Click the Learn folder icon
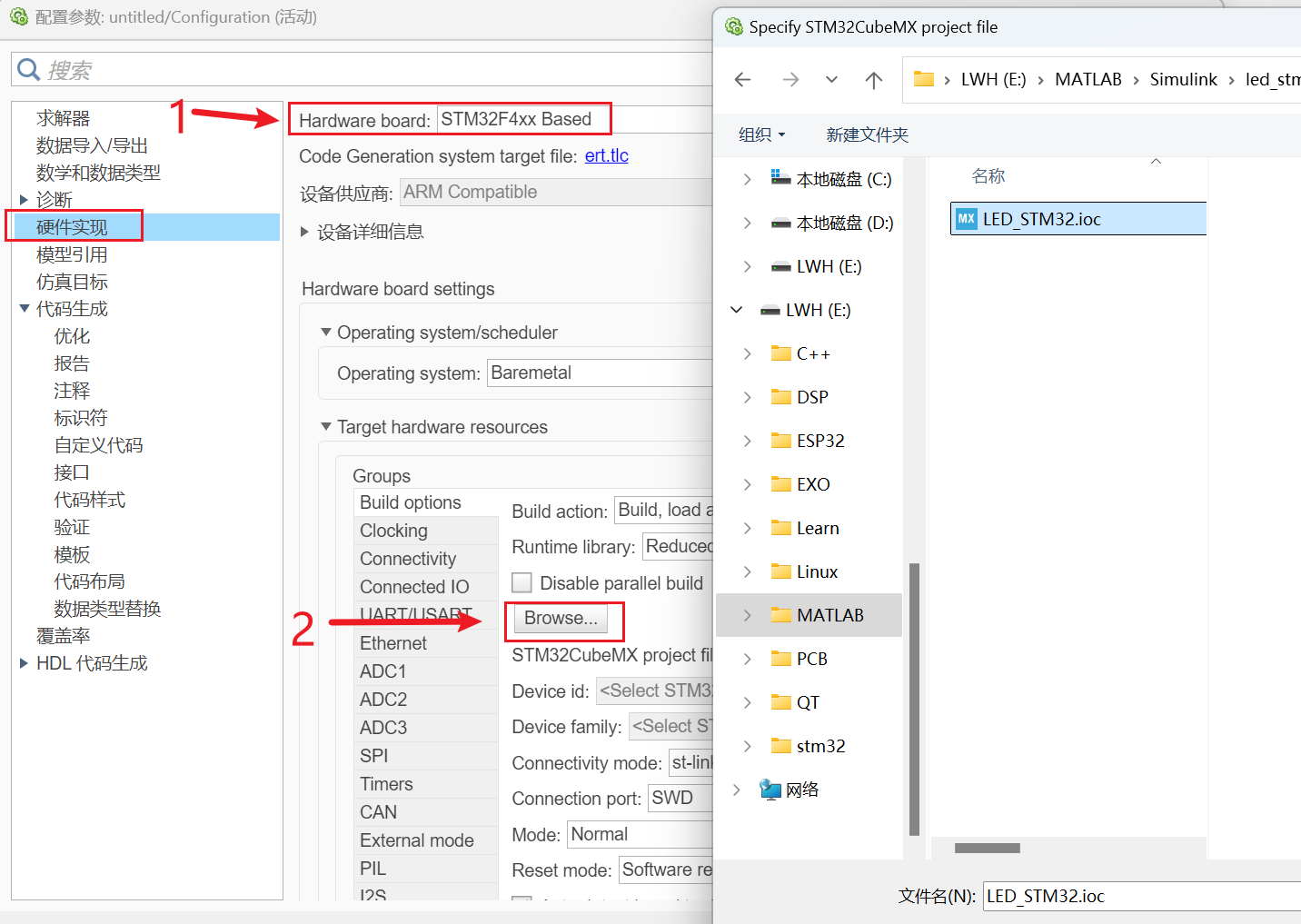Image resolution: width=1301 pixels, height=924 pixels. [780, 528]
